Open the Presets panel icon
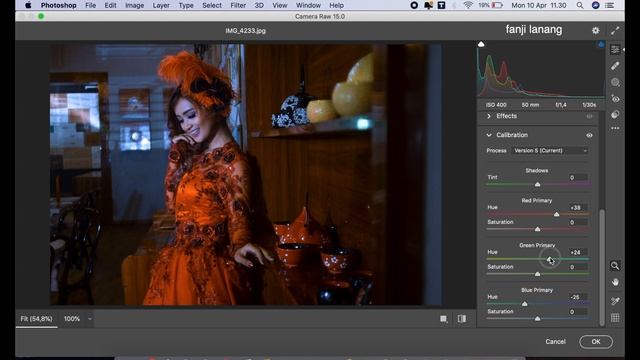This screenshot has width=640, height=360. pos(615,114)
